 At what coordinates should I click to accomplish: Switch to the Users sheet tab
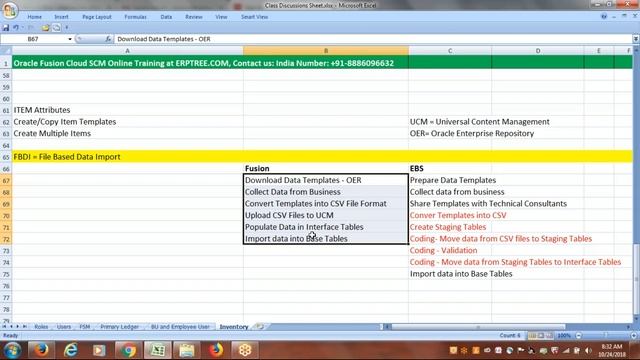point(64,327)
